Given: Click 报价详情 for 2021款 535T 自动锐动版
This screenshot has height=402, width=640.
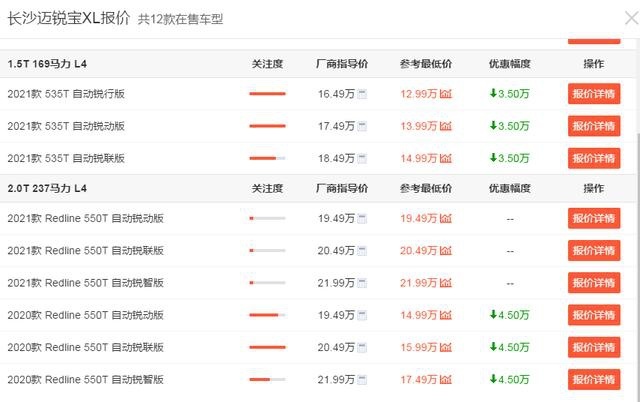Looking at the screenshot, I should 594,126.
